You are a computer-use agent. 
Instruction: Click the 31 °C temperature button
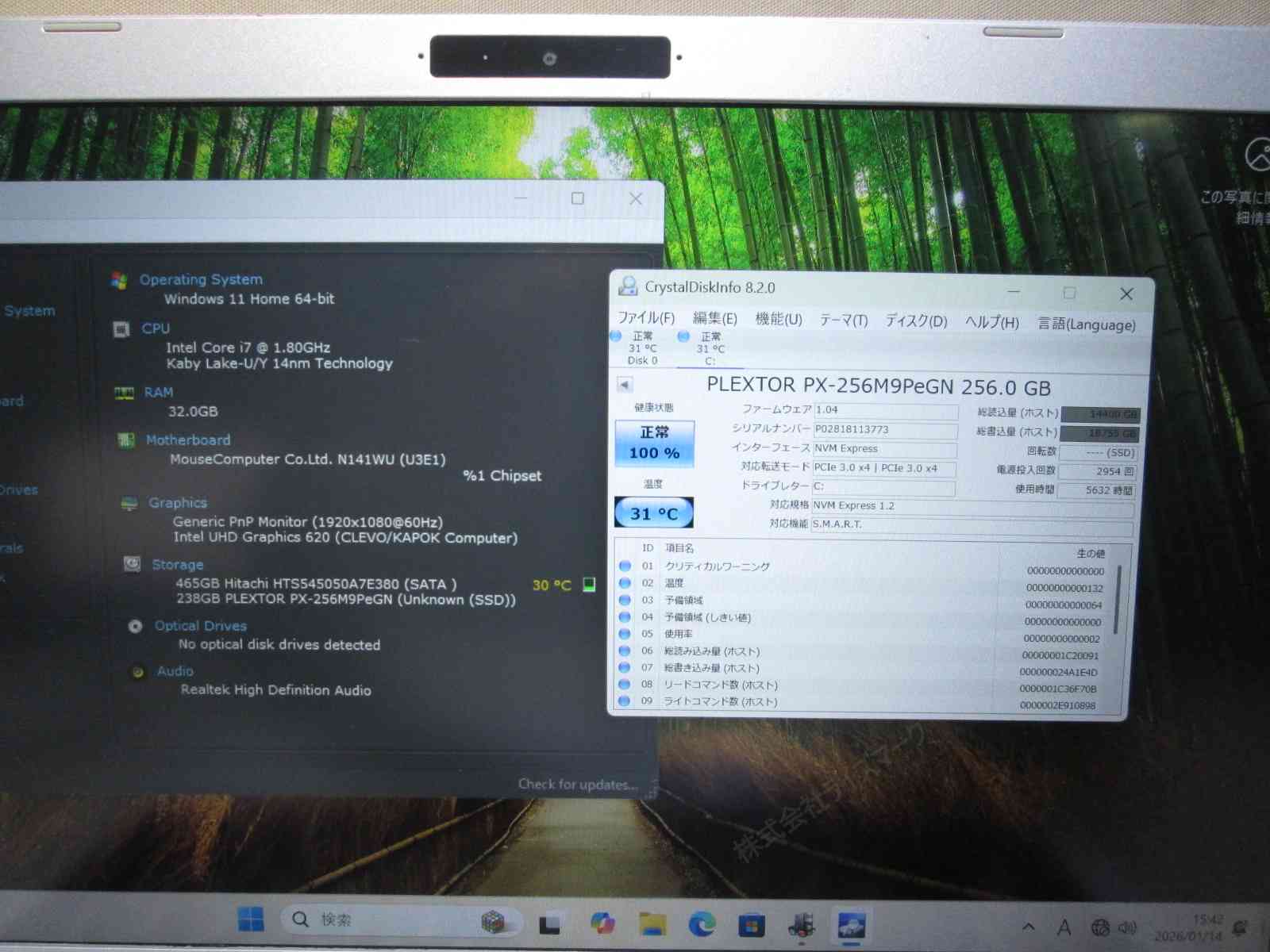[x=654, y=513]
